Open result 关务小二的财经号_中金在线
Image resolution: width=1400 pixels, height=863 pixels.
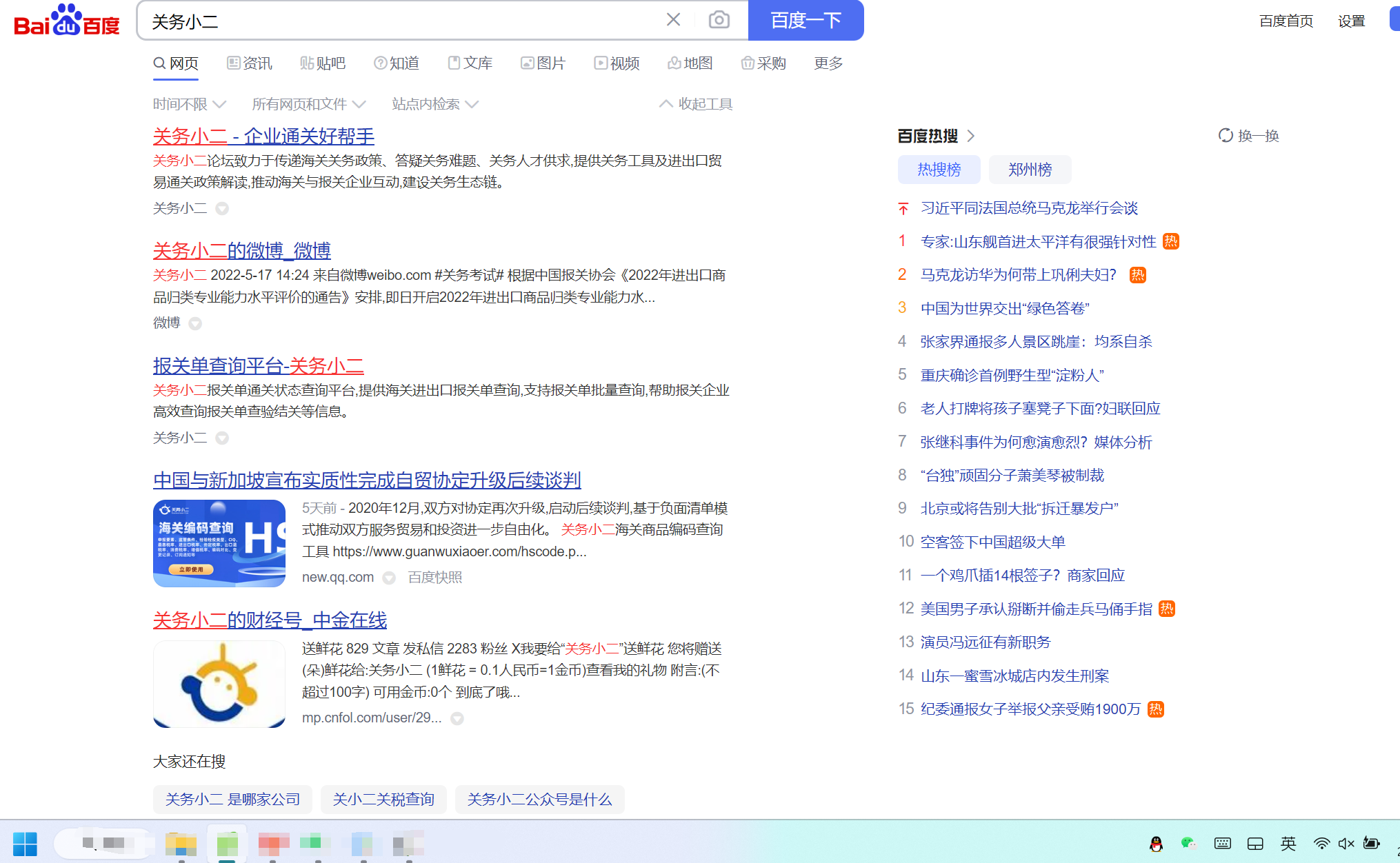270,620
